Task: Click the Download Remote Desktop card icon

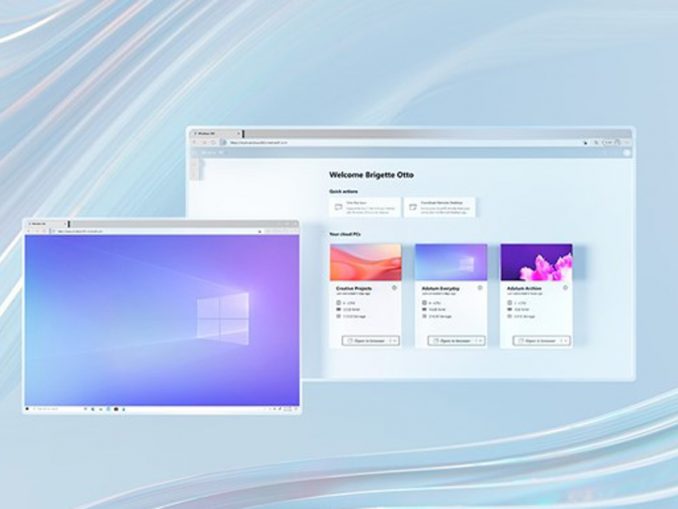Action: (x=413, y=207)
